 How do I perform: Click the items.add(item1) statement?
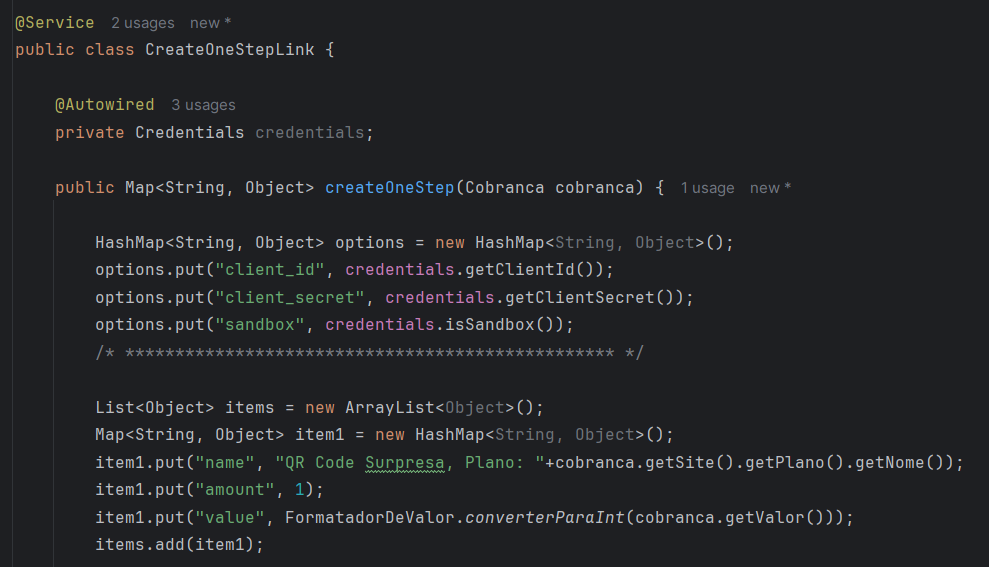178,544
